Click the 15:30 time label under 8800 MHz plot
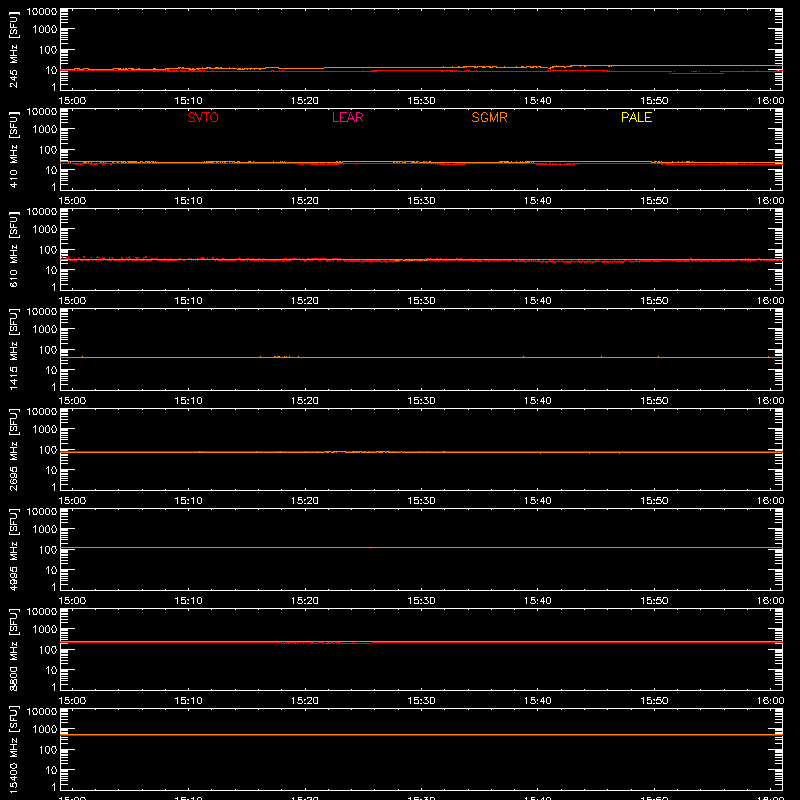 421,701
